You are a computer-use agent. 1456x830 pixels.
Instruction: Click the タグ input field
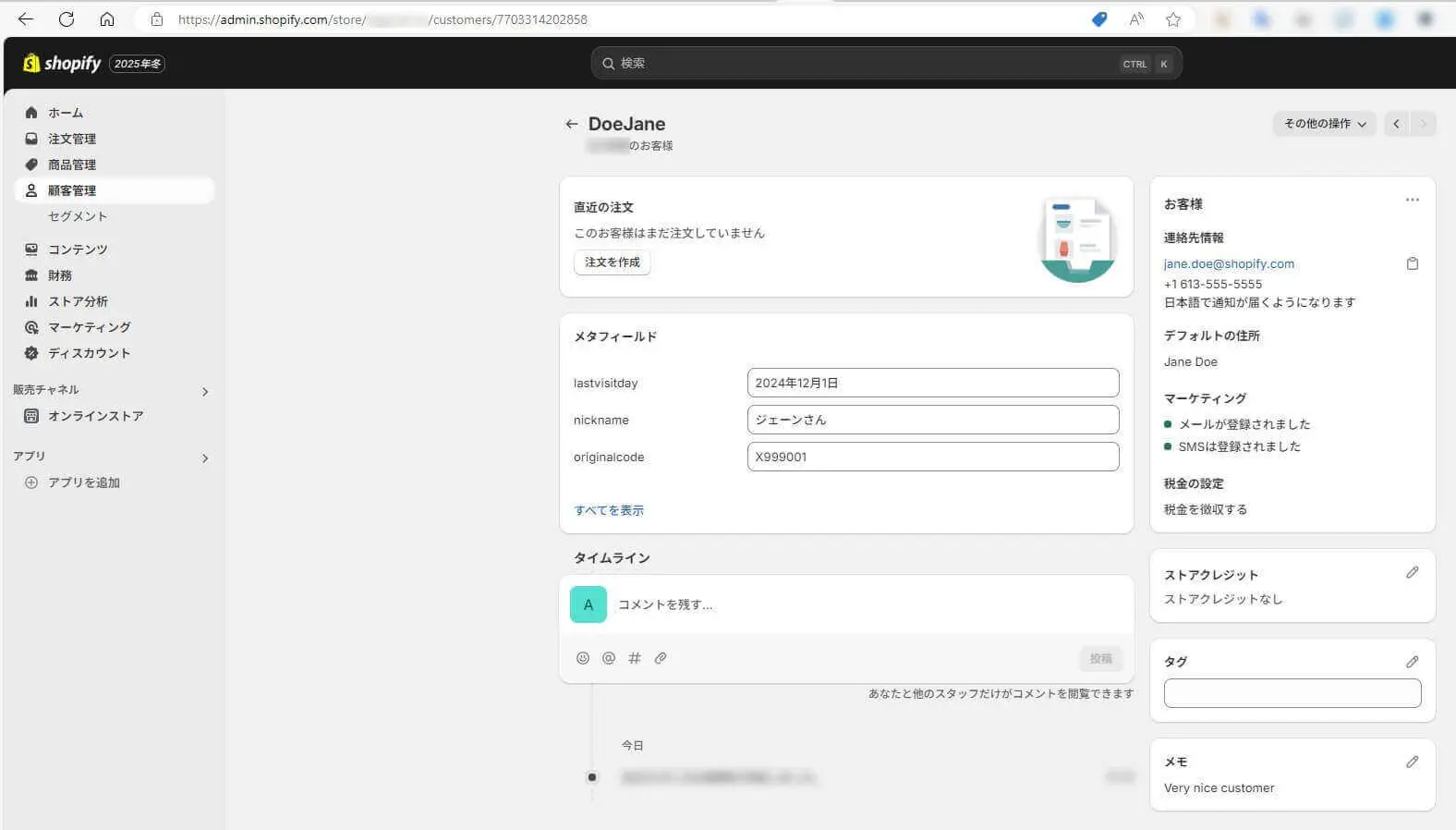coord(1292,693)
